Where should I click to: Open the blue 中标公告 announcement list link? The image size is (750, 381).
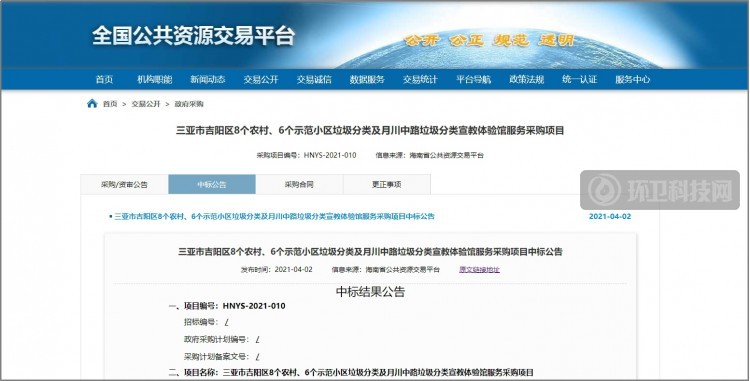coord(274,217)
